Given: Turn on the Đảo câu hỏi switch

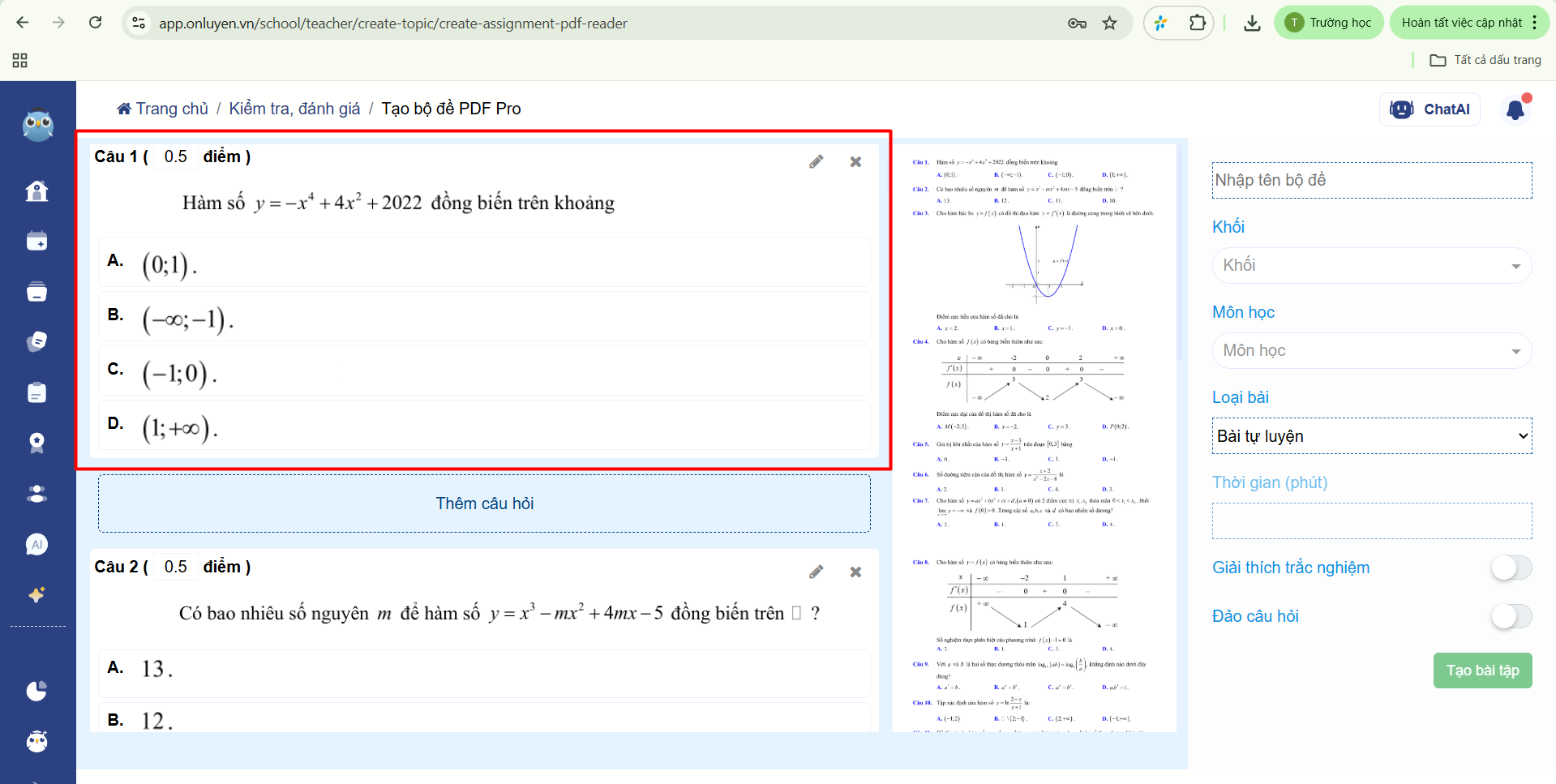Looking at the screenshot, I should pyautogui.click(x=1511, y=617).
